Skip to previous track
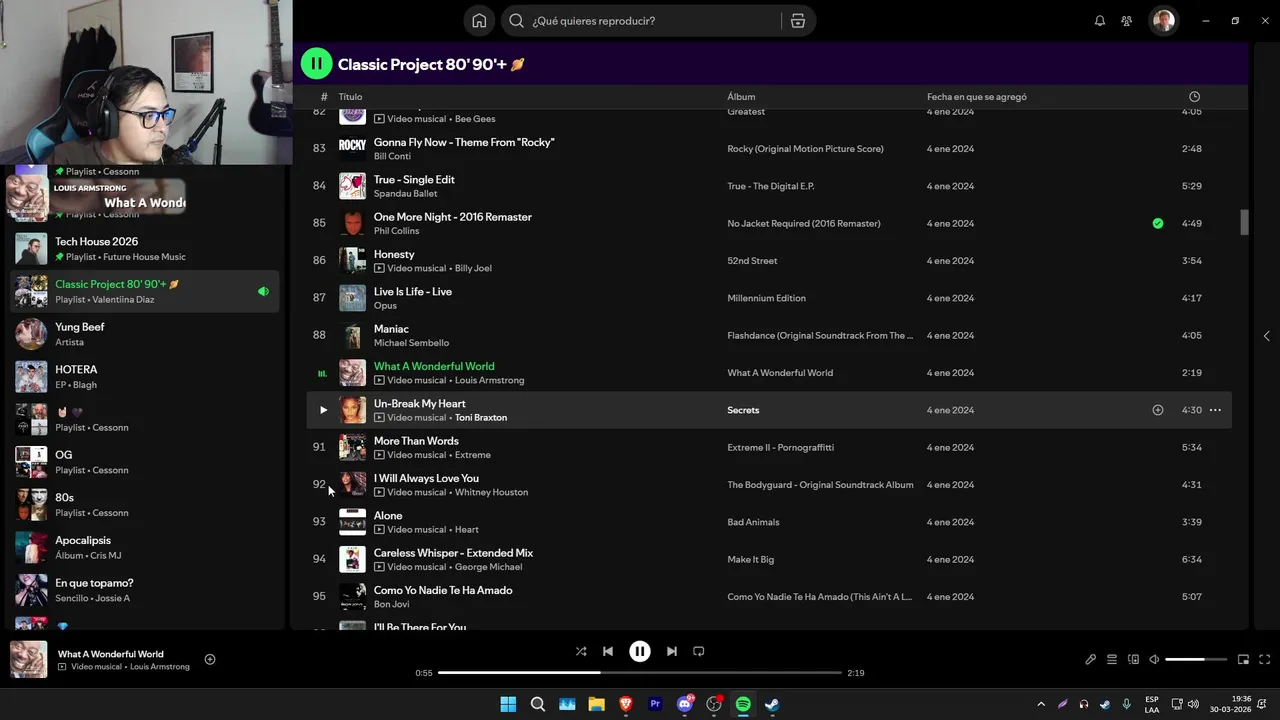The width and height of the screenshot is (1280, 720). coord(608,651)
